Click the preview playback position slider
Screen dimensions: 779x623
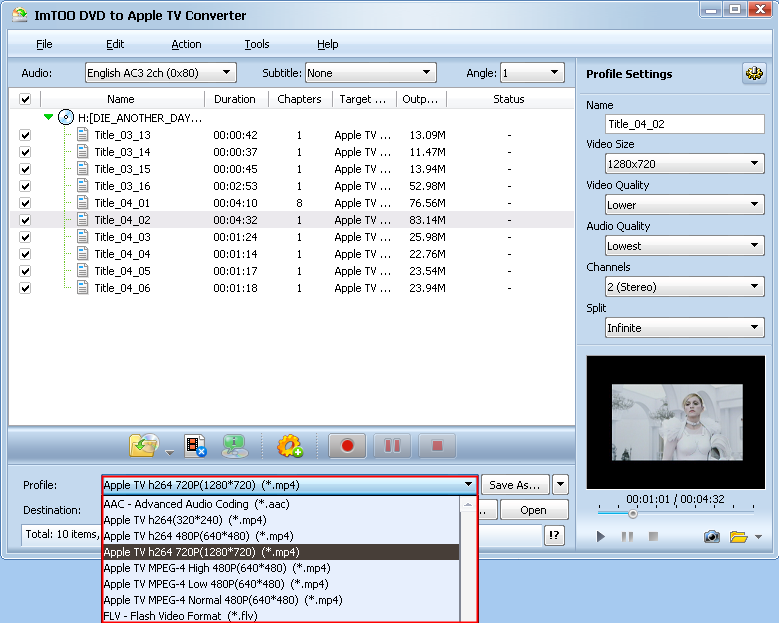pyautogui.click(x=632, y=513)
